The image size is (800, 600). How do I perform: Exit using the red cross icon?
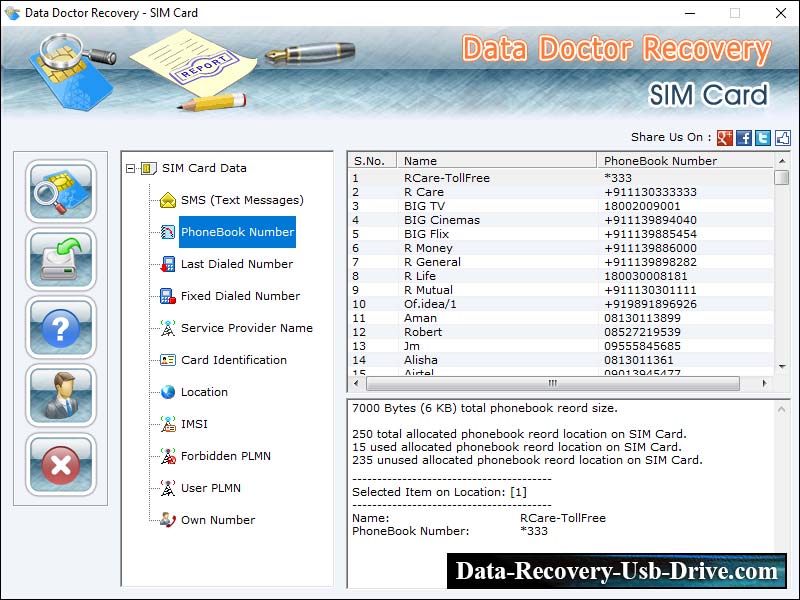click(x=60, y=463)
